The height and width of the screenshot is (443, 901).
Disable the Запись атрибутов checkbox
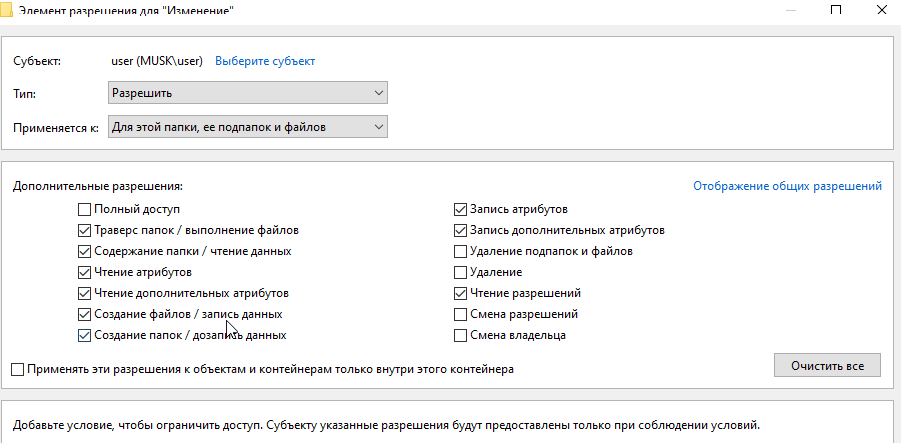(x=460, y=209)
